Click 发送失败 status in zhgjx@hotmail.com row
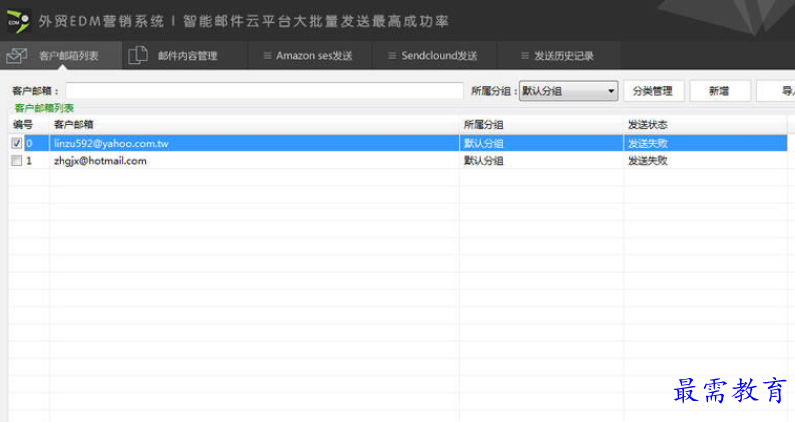The height and width of the screenshot is (422, 795). point(647,161)
